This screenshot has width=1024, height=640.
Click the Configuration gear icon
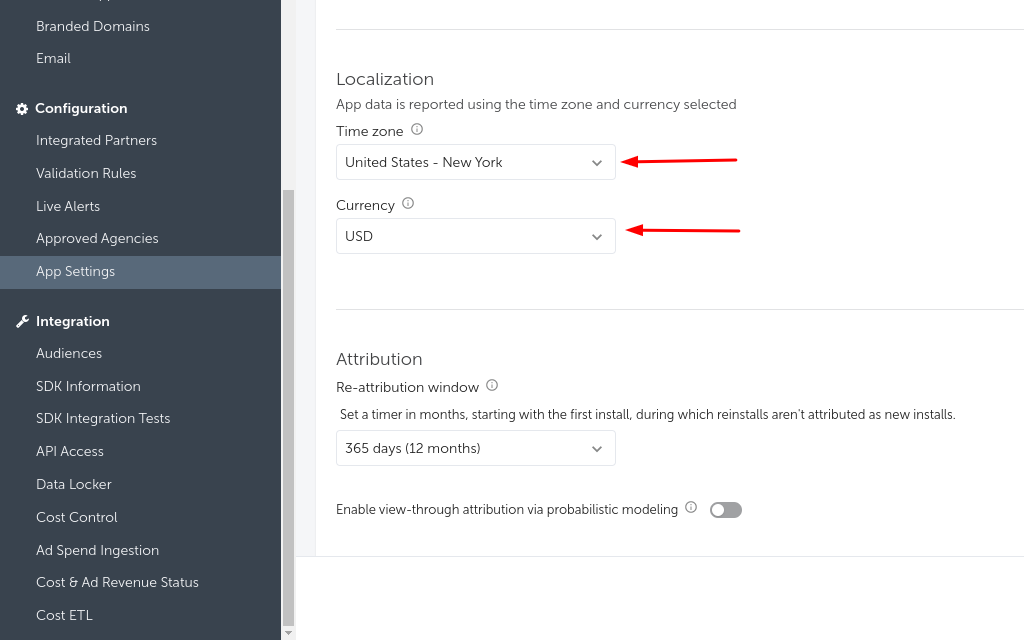coord(22,108)
